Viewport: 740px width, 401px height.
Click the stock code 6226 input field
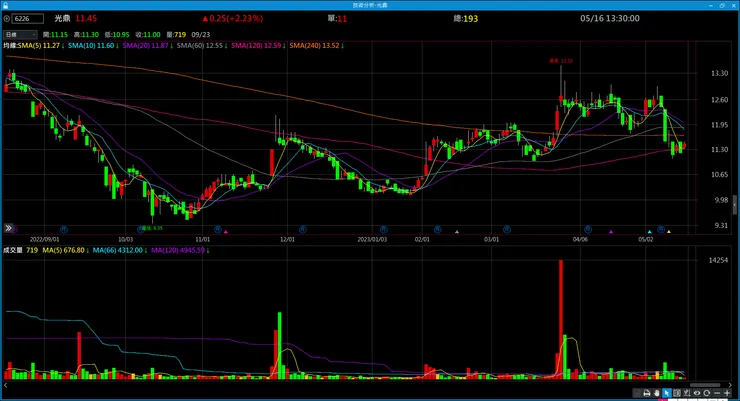click(28, 19)
